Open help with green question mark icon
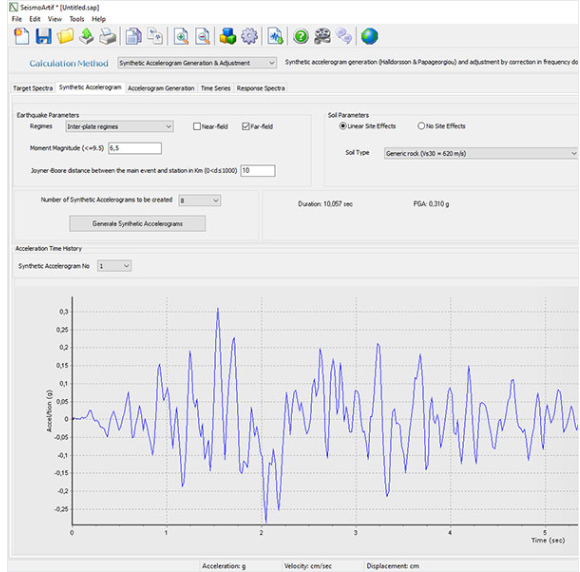This screenshot has height=572, width=580. click(x=301, y=36)
